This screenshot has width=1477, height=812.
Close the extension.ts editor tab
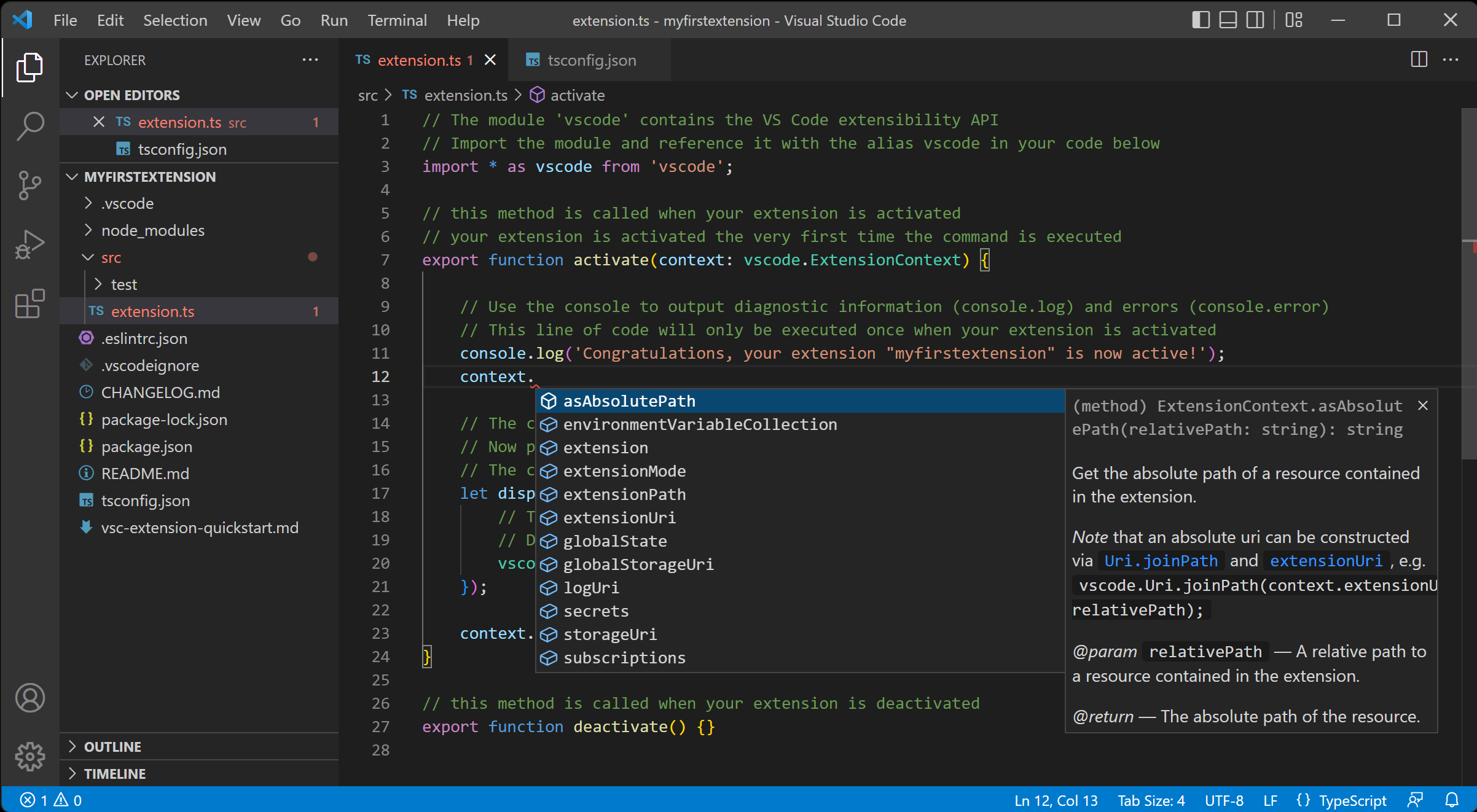click(489, 60)
